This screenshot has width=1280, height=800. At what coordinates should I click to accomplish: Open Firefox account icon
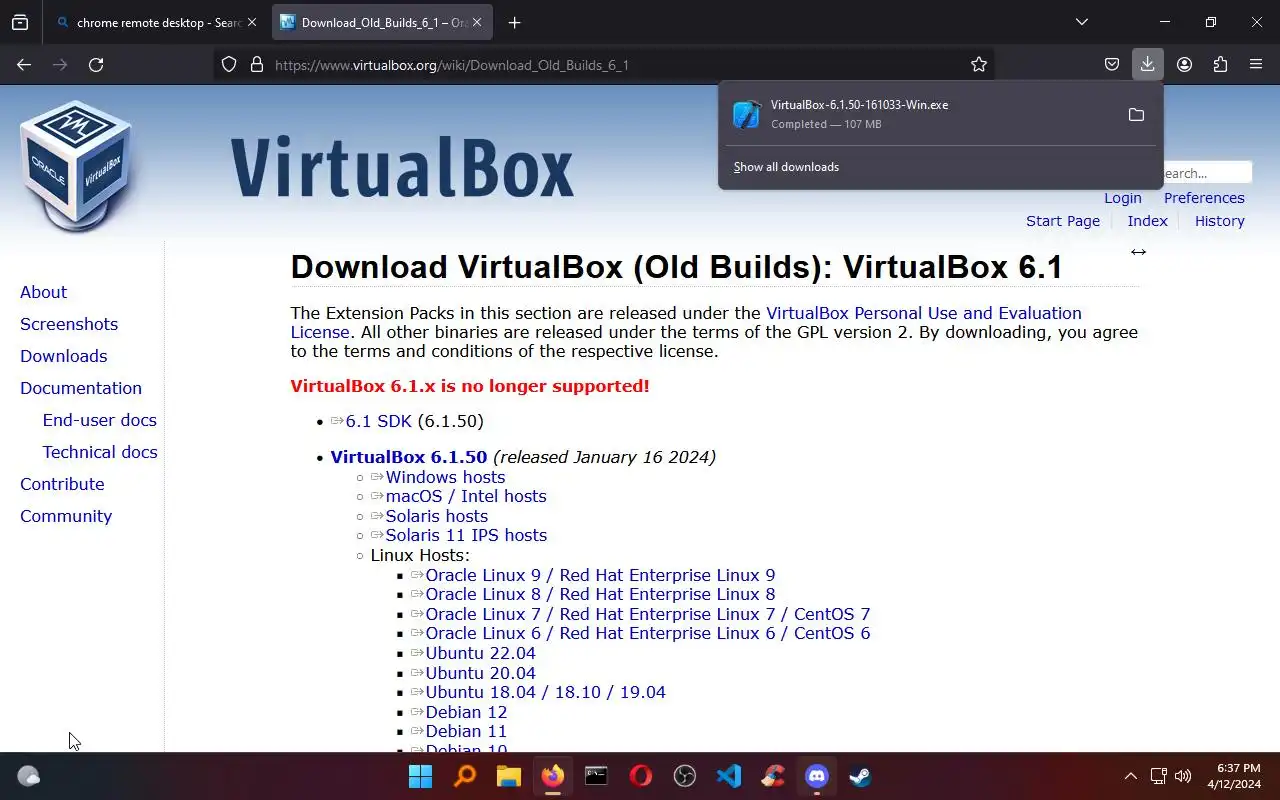(1184, 64)
